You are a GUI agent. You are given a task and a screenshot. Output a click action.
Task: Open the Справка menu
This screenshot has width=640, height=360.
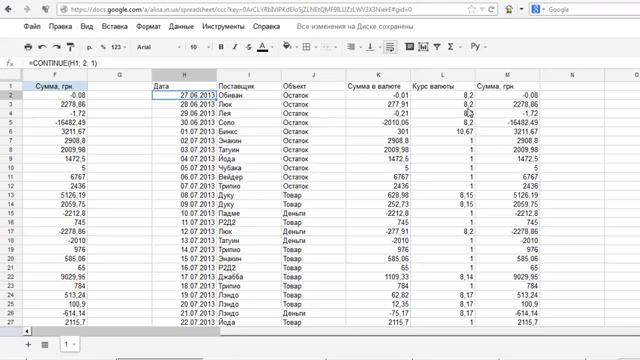pos(266,27)
